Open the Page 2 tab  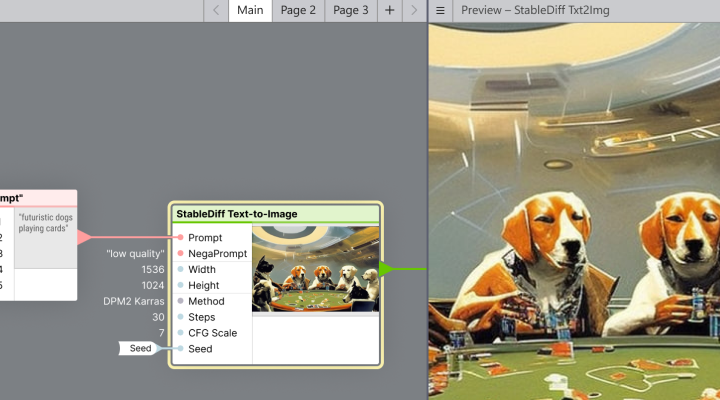pyautogui.click(x=298, y=10)
